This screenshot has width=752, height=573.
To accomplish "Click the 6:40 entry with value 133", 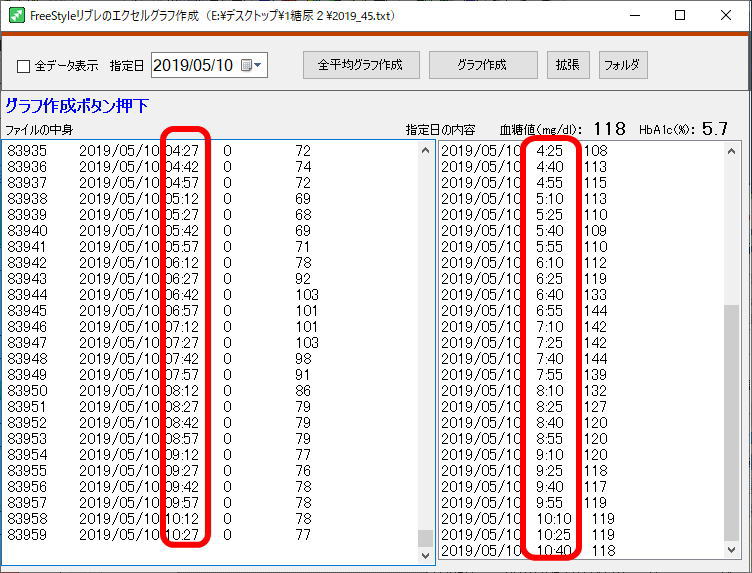I will coord(524,295).
